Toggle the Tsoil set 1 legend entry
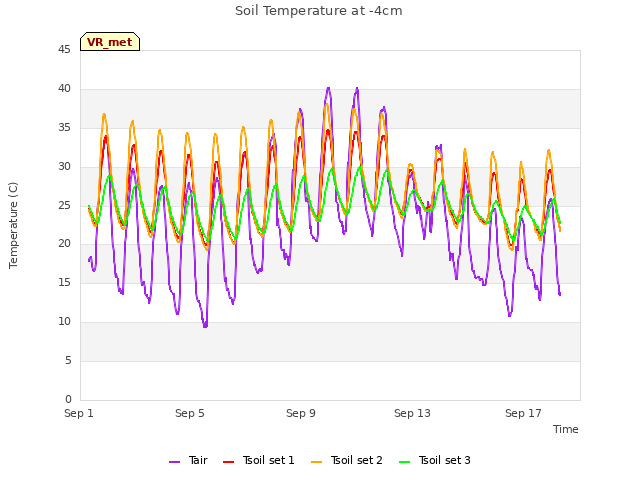 tap(258, 460)
